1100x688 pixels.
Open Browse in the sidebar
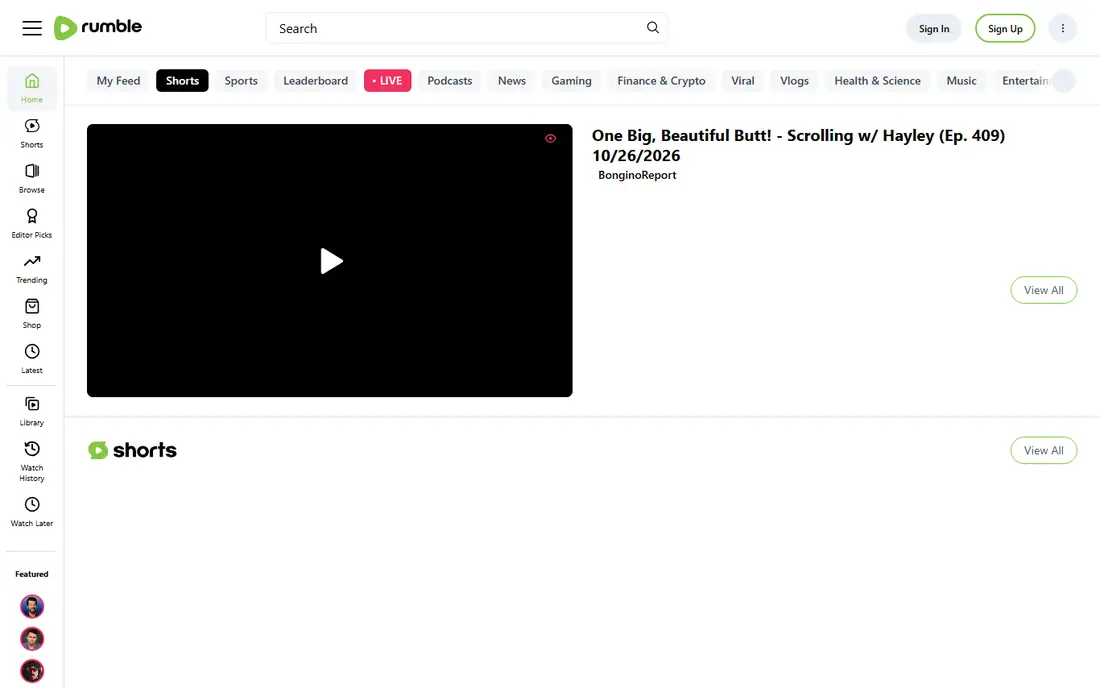(32, 178)
